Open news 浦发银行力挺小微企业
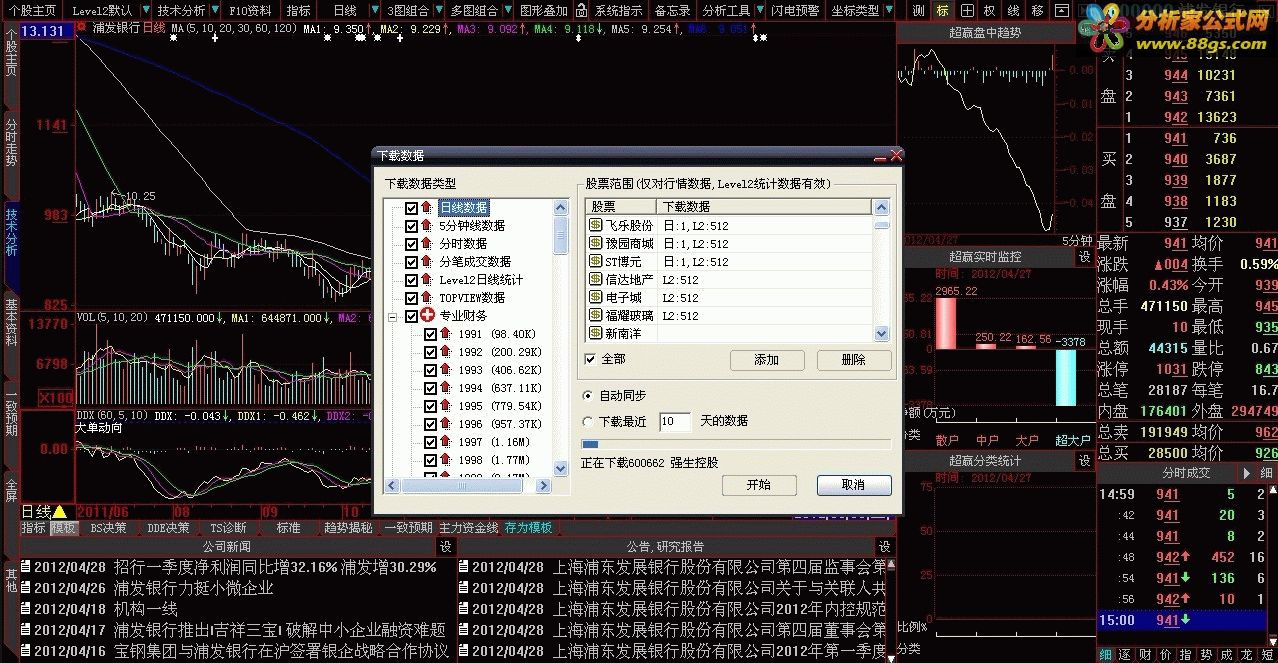The image size is (1278, 663). tap(193, 588)
